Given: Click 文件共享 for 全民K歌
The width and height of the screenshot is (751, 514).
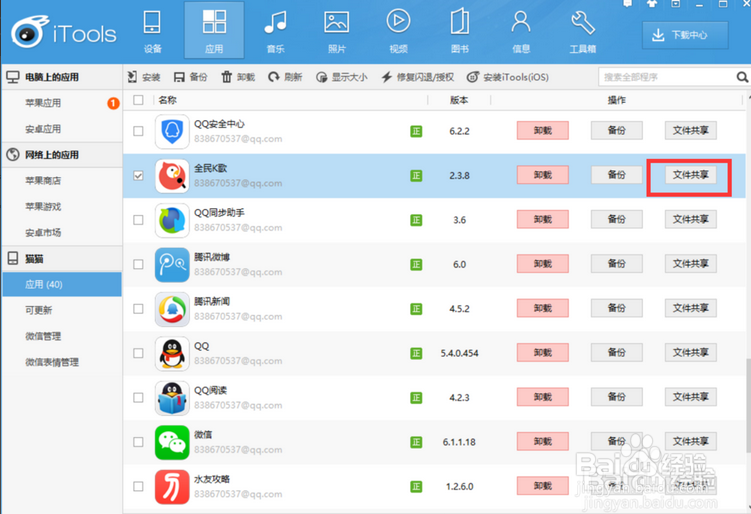Looking at the screenshot, I should 691,175.
